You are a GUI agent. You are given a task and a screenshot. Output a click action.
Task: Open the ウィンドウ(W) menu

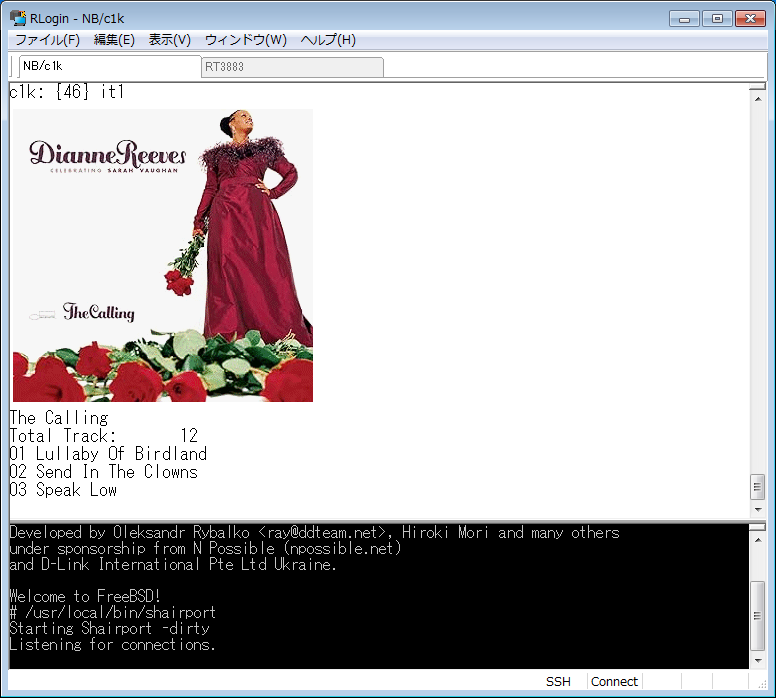coord(245,40)
